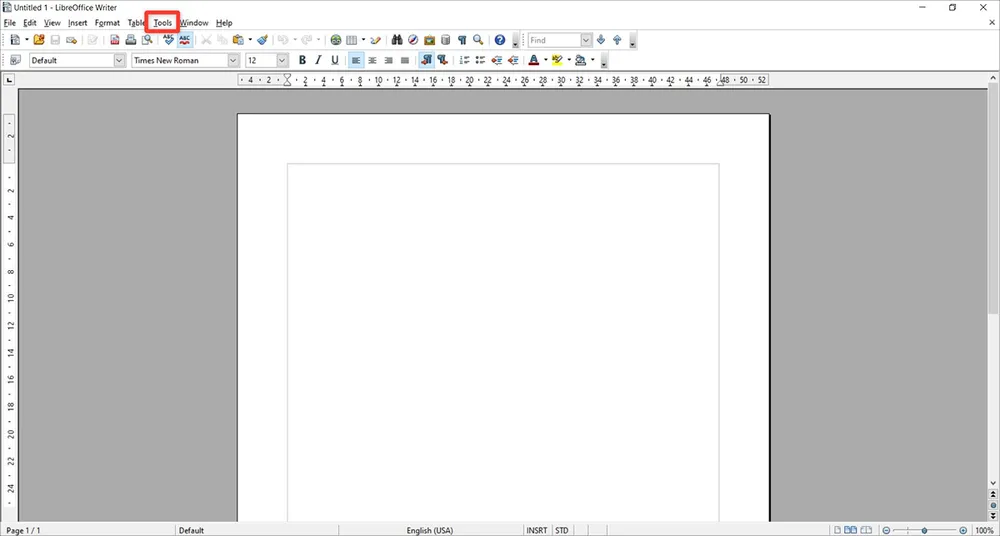Click the Insert Table grid icon
Screen dimensions: 1000x536
coord(351,40)
